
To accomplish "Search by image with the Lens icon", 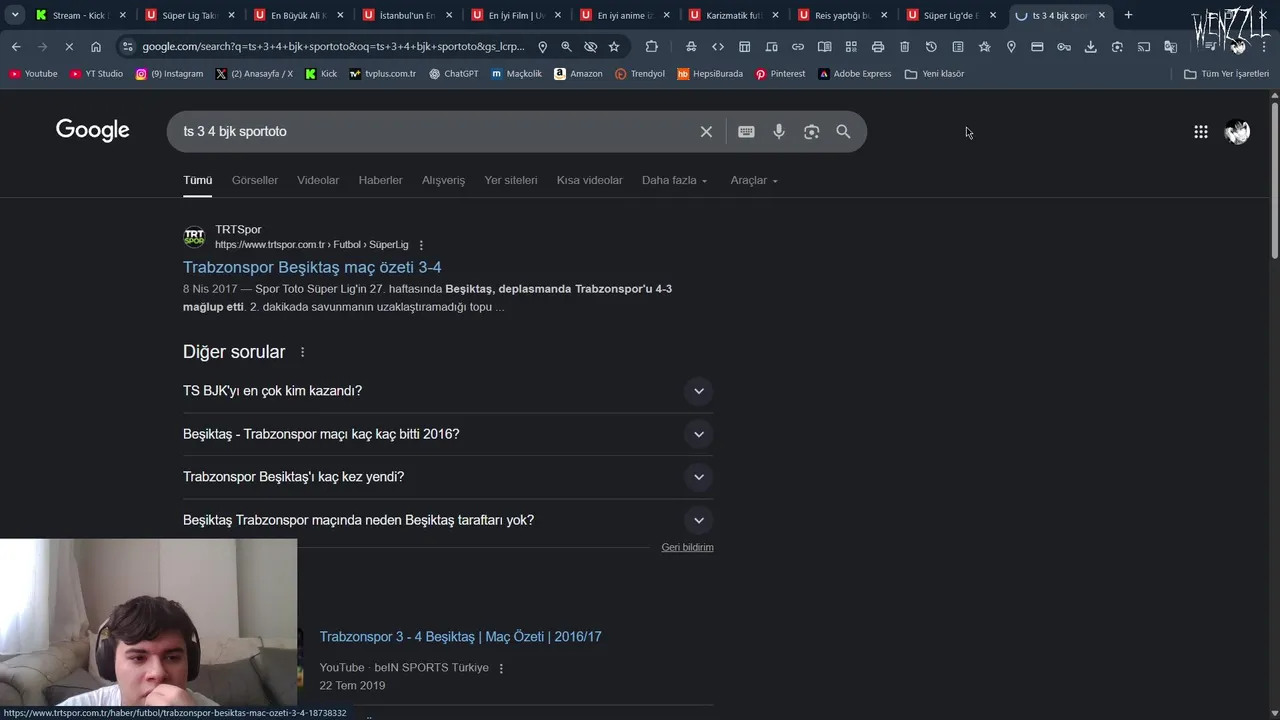I will (811, 132).
